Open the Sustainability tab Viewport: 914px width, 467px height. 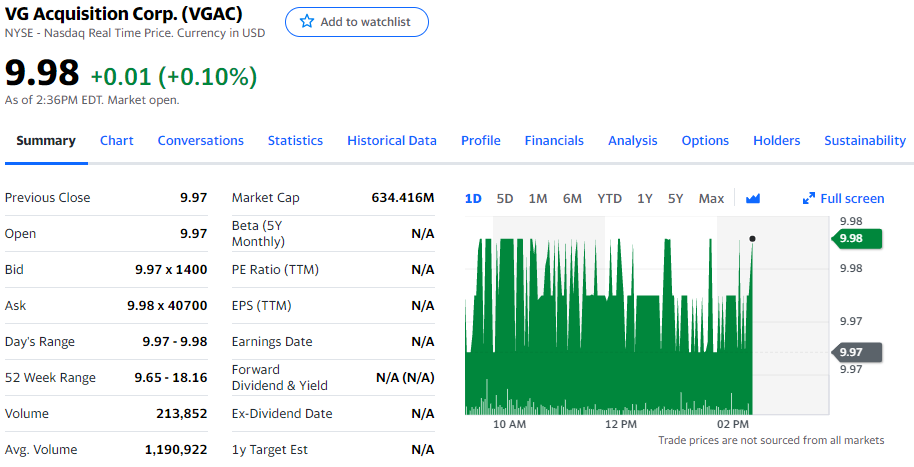pyautogui.click(x=865, y=141)
